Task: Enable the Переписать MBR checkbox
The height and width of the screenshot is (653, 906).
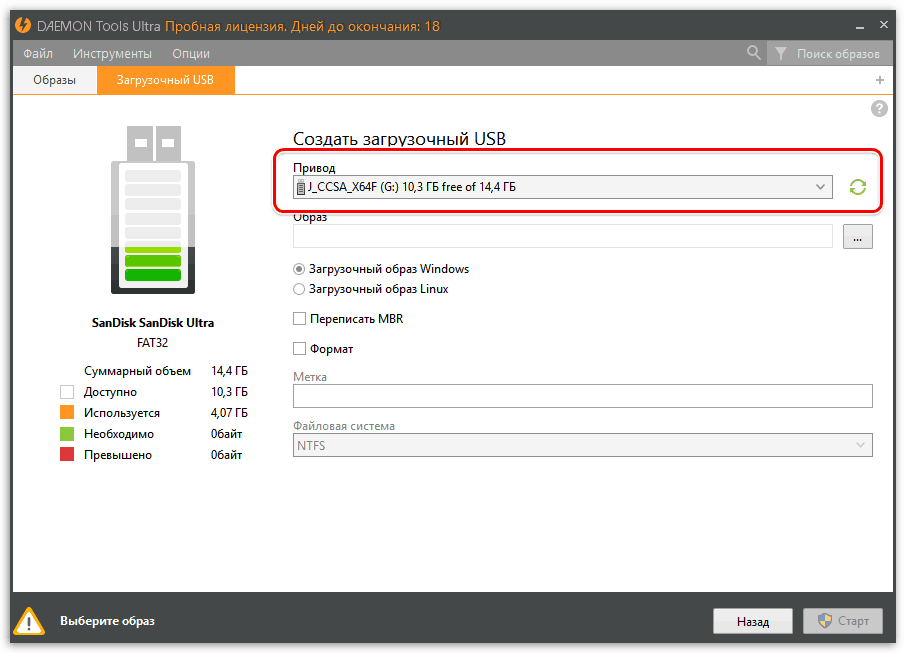Action: coord(299,319)
